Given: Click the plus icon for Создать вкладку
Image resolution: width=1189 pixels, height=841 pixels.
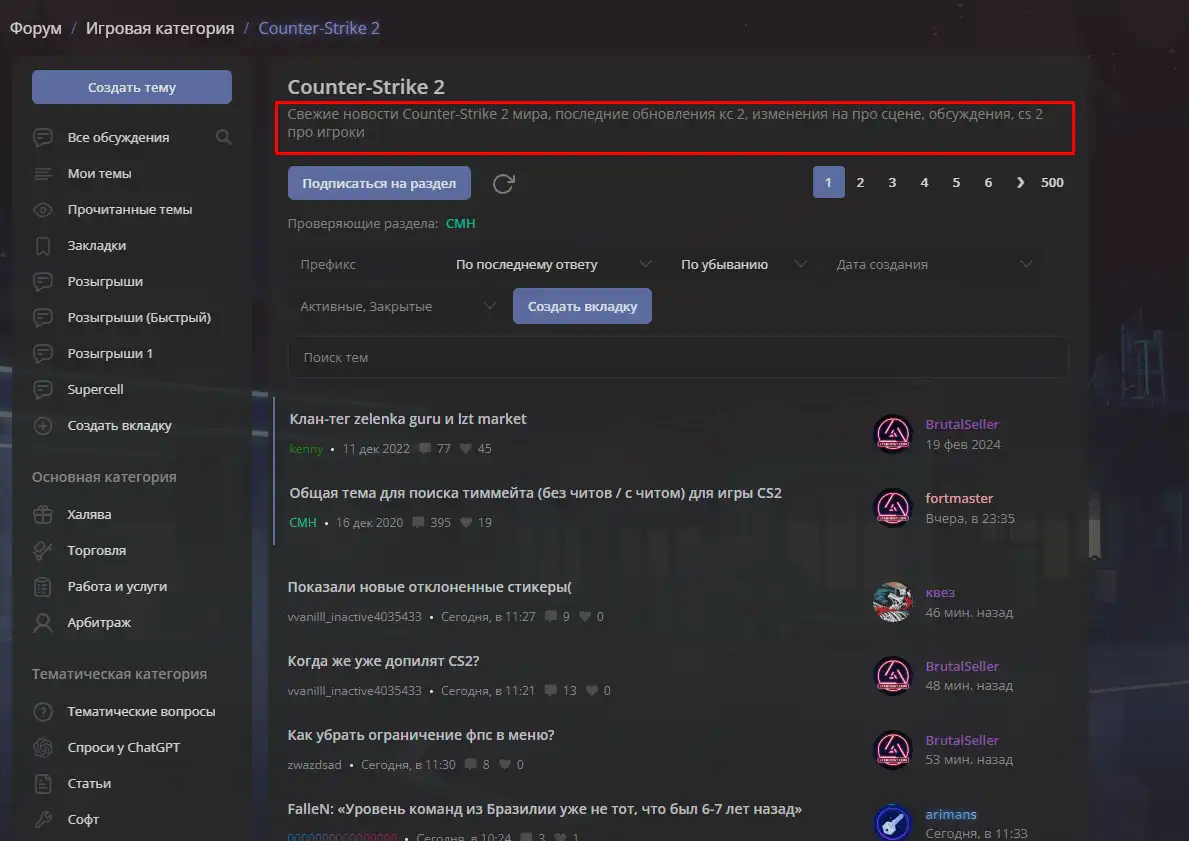Looking at the screenshot, I should (x=43, y=425).
